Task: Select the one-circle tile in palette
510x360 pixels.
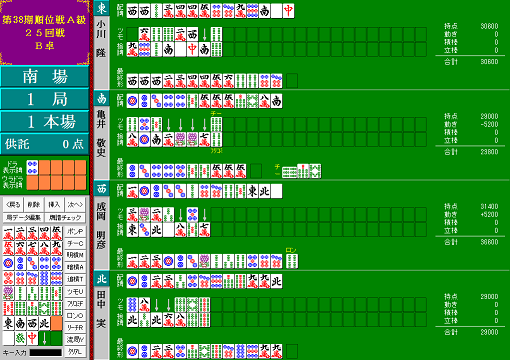Action: coord(8,264)
